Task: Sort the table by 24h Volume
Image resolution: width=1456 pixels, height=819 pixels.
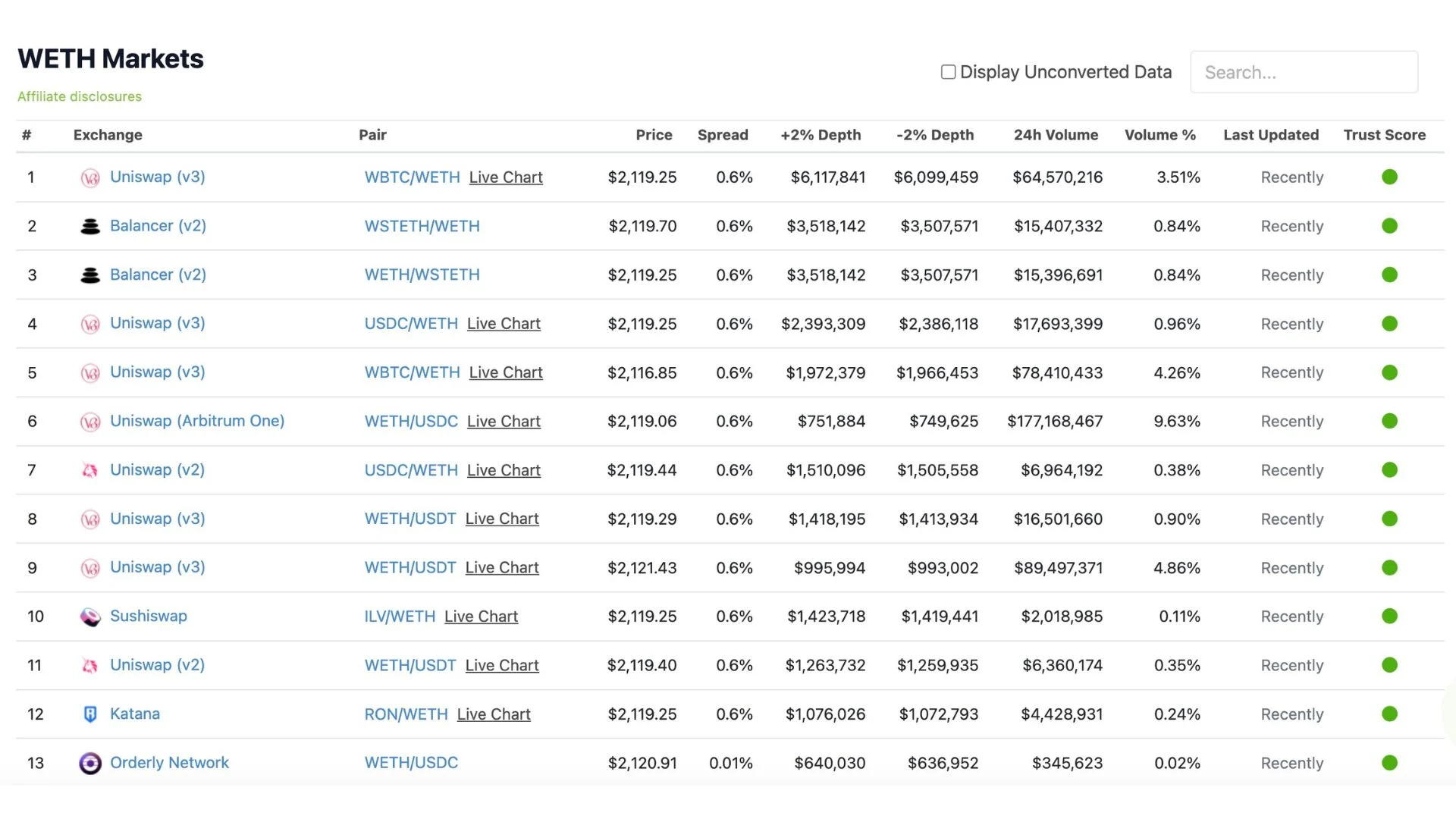Action: point(1056,135)
